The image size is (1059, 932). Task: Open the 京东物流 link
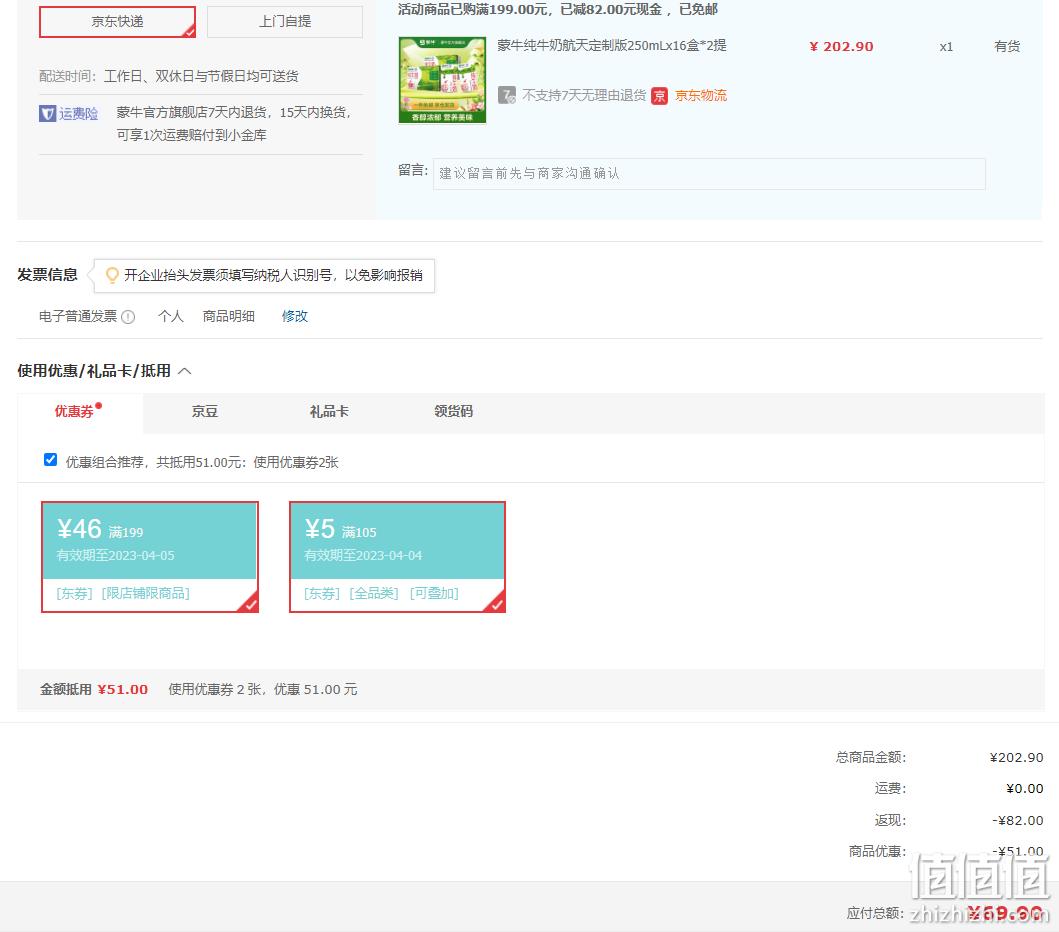701,95
